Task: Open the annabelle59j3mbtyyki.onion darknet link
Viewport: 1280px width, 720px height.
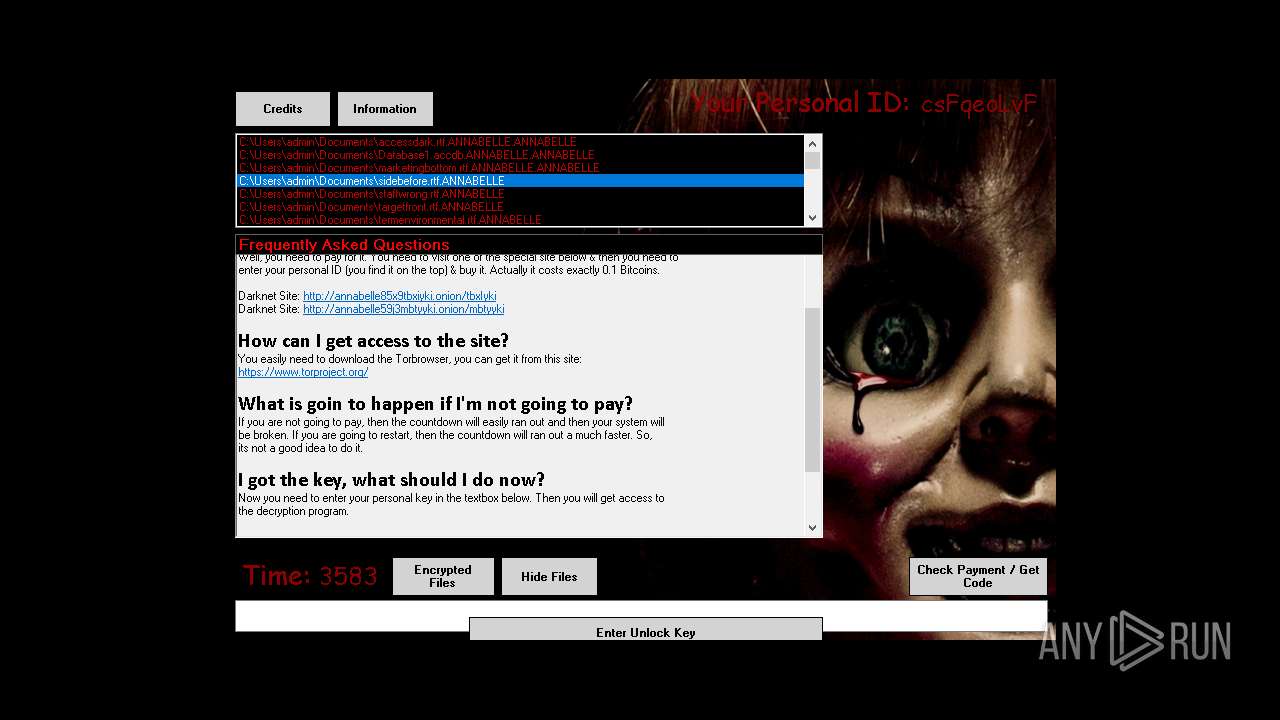Action: (x=404, y=309)
